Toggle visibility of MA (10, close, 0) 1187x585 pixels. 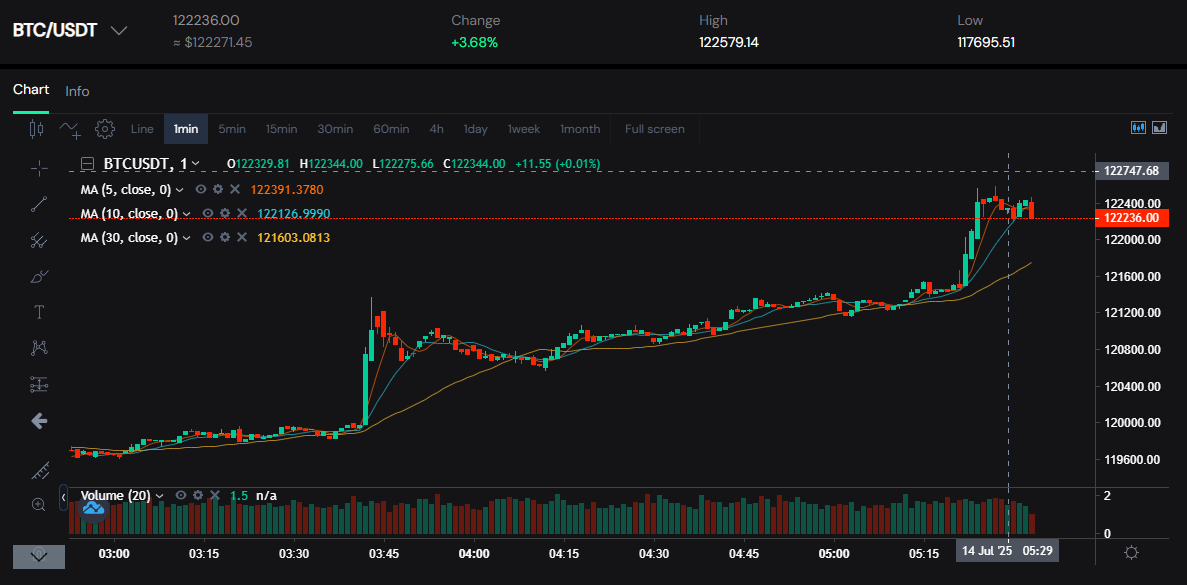[x=208, y=213]
